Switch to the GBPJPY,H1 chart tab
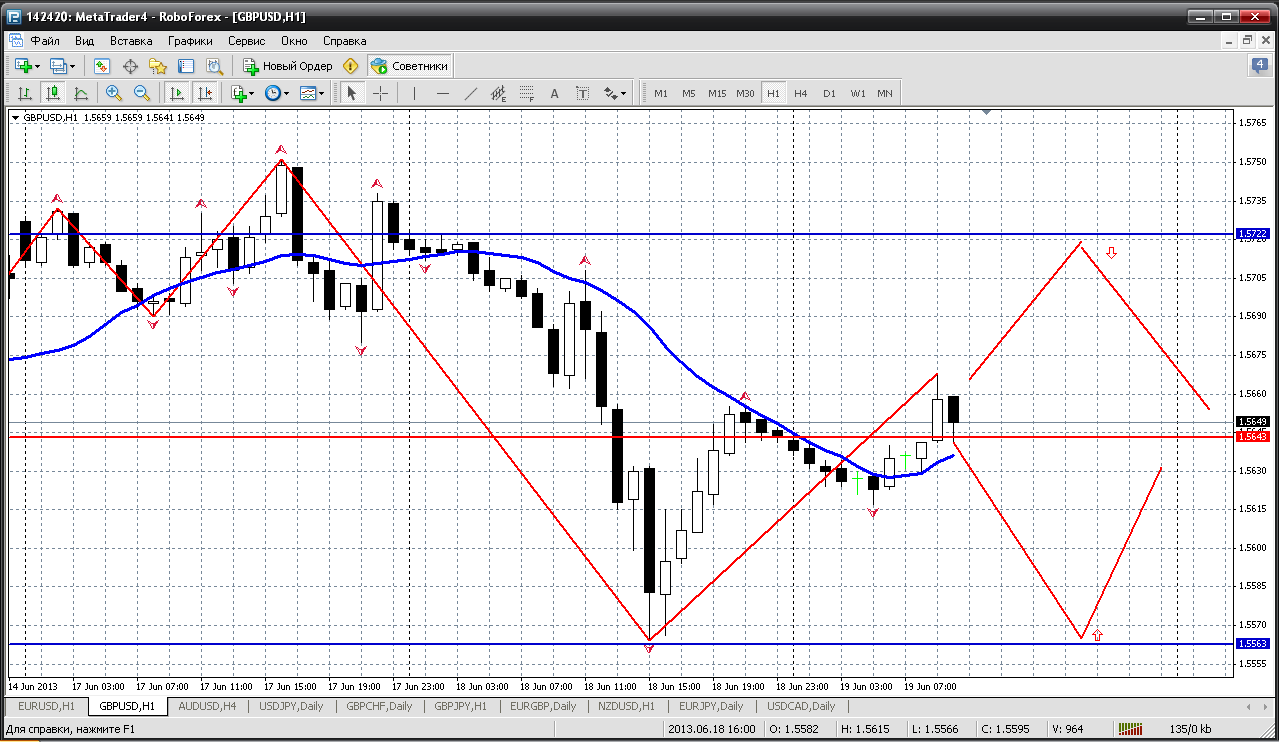Viewport: 1279px width, 742px height. [x=461, y=706]
